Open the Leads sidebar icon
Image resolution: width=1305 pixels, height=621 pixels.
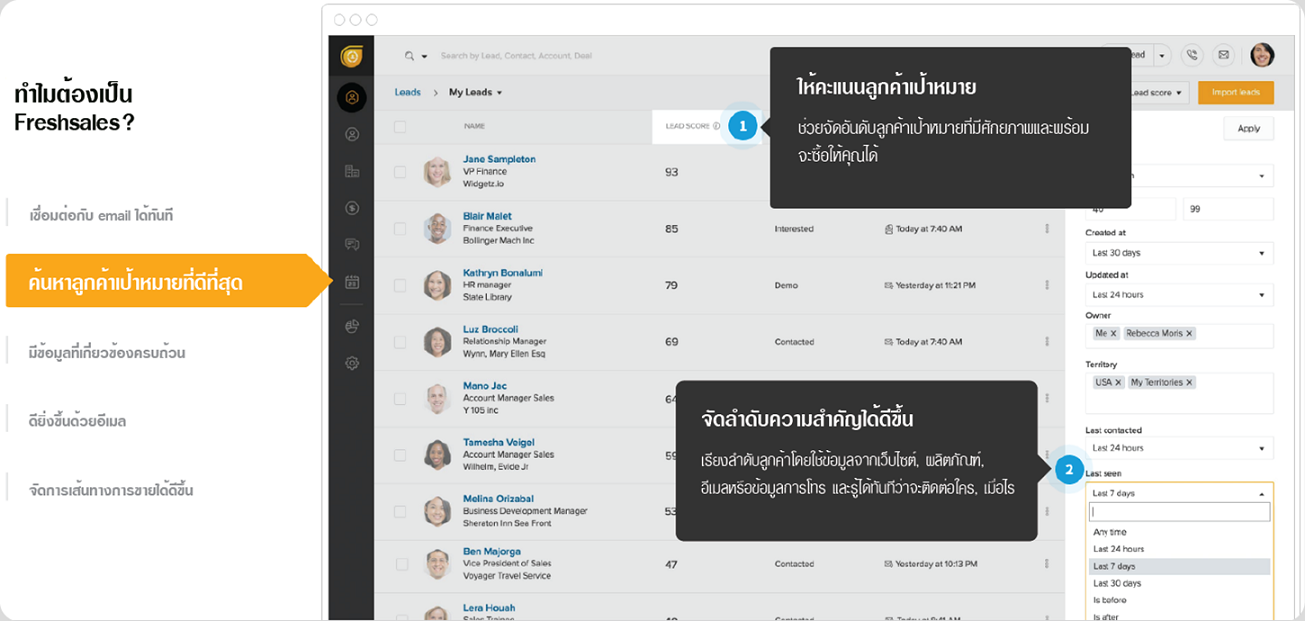[351, 97]
